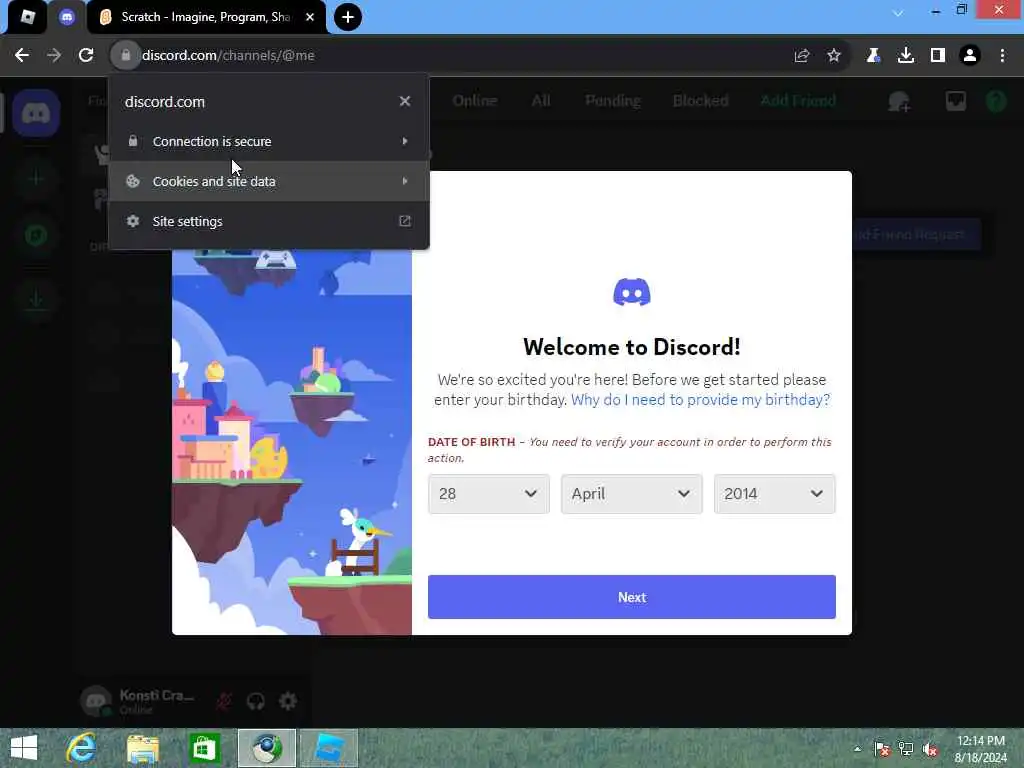Open Explore Discoverable Servers compass
This screenshot has width=1024, height=768.
click(x=36, y=235)
